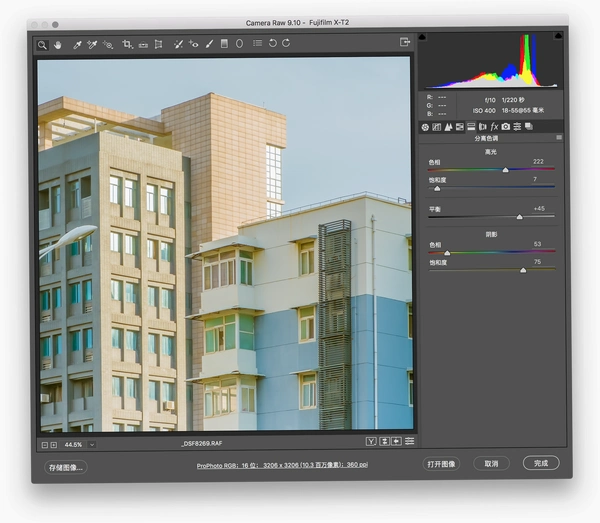Screen dimensions: 600x523
Task: Open the Presets panel tab
Action: pos(517,126)
